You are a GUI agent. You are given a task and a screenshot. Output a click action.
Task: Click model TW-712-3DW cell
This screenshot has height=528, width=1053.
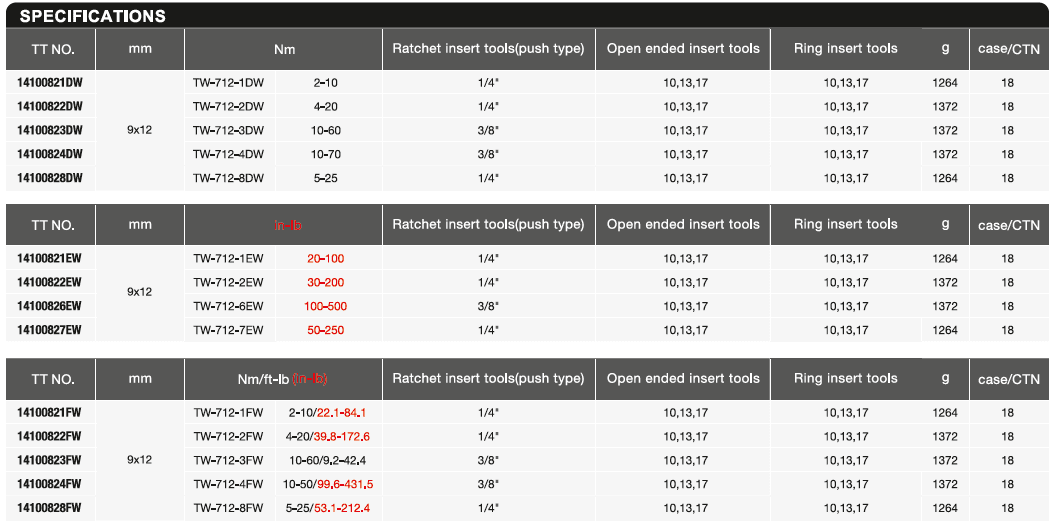(228, 130)
